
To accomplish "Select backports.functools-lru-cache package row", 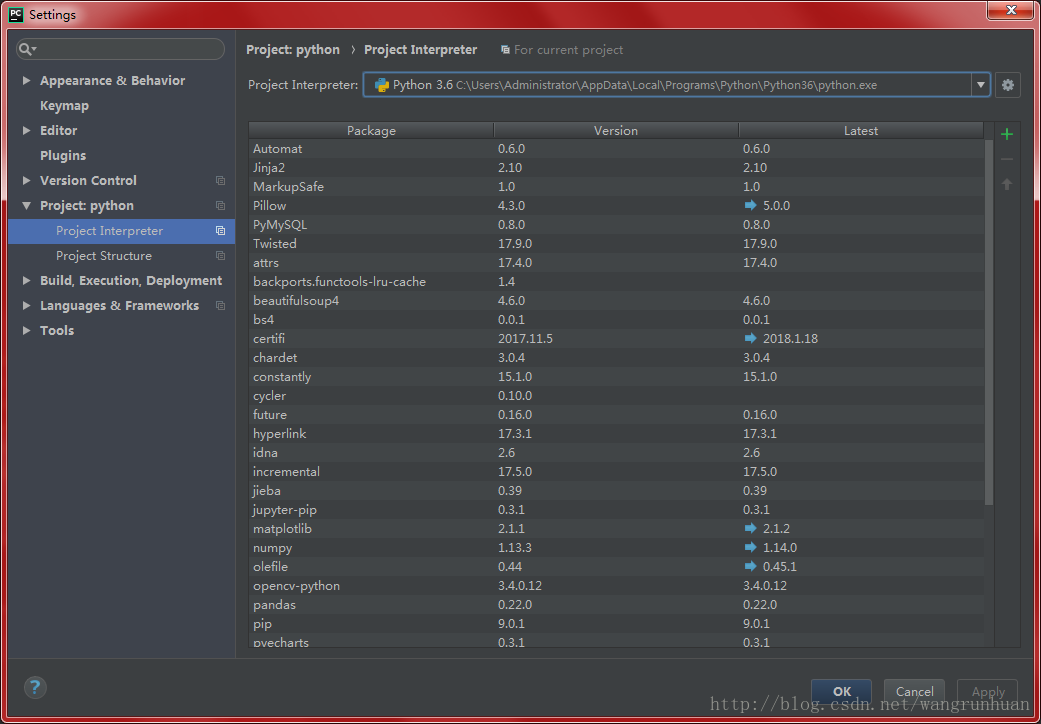I will tap(617, 281).
